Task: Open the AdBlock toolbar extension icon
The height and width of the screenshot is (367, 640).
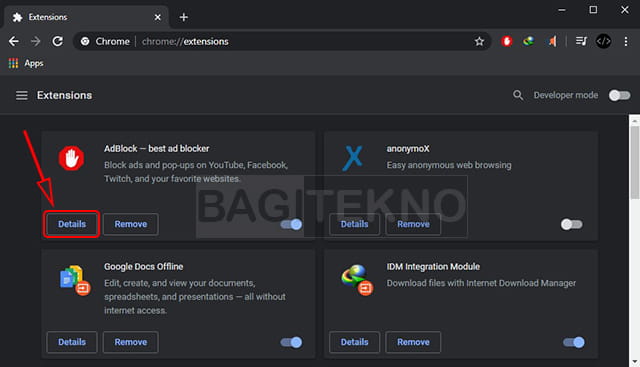Action: point(507,41)
